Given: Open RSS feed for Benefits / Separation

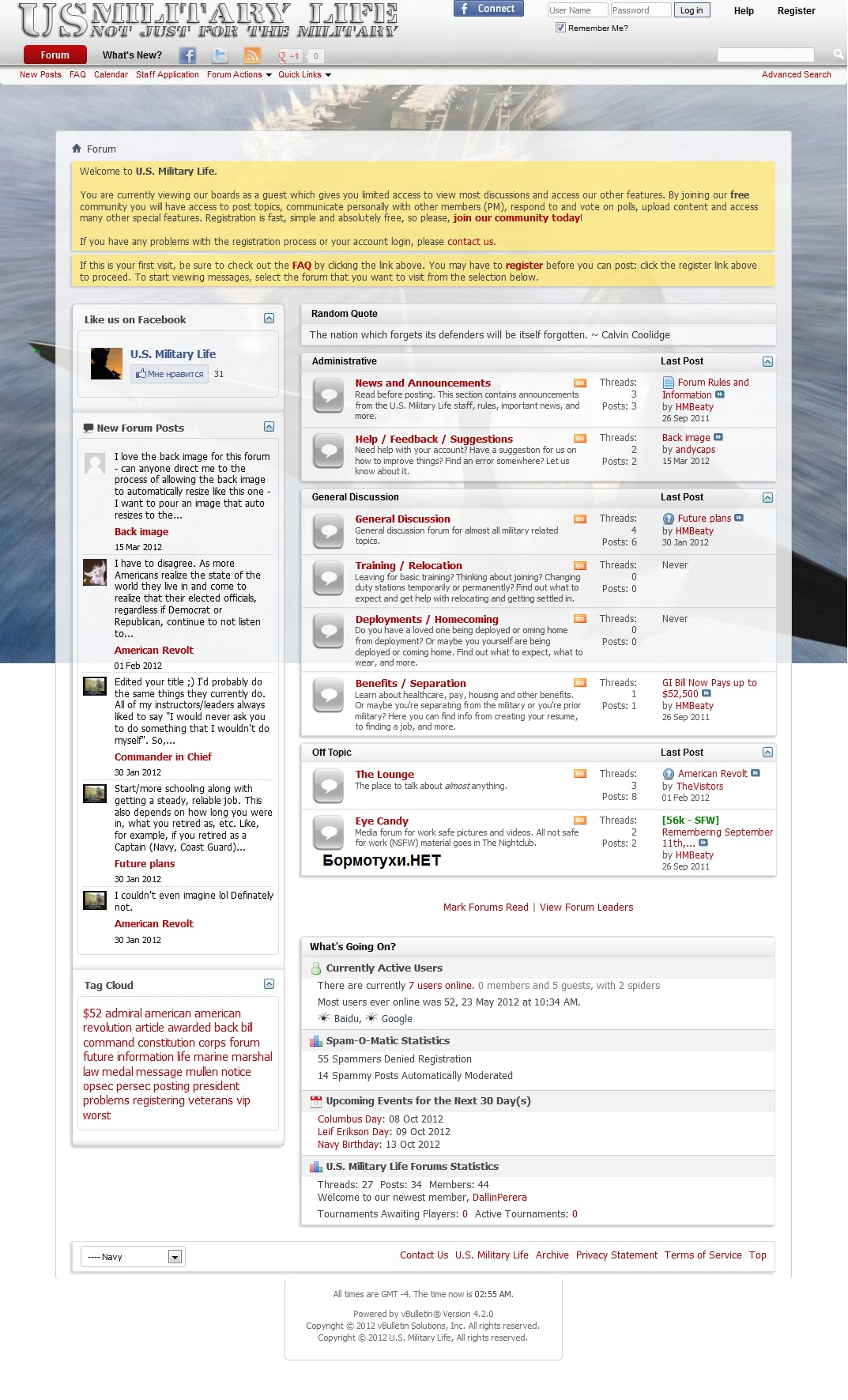Looking at the screenshot, I should tap(580, 683).
